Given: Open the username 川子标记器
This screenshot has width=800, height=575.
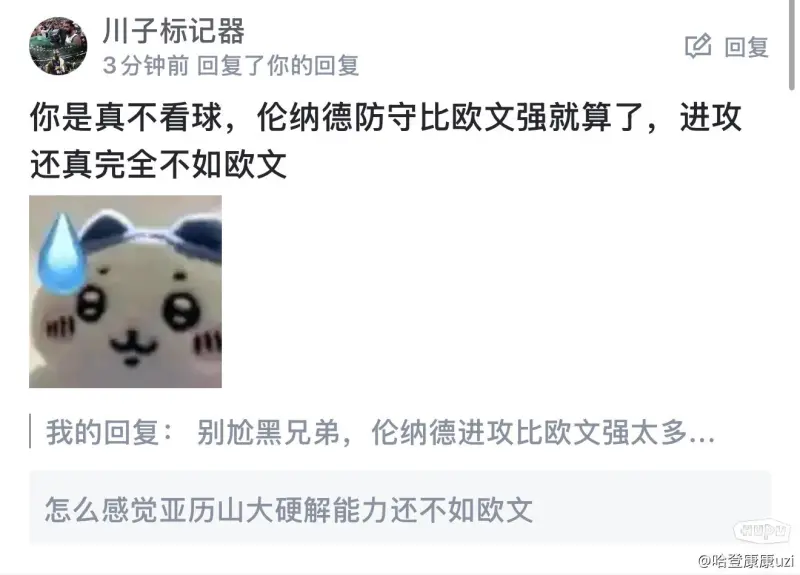Looking at the screenshot, I should [173, 30].
